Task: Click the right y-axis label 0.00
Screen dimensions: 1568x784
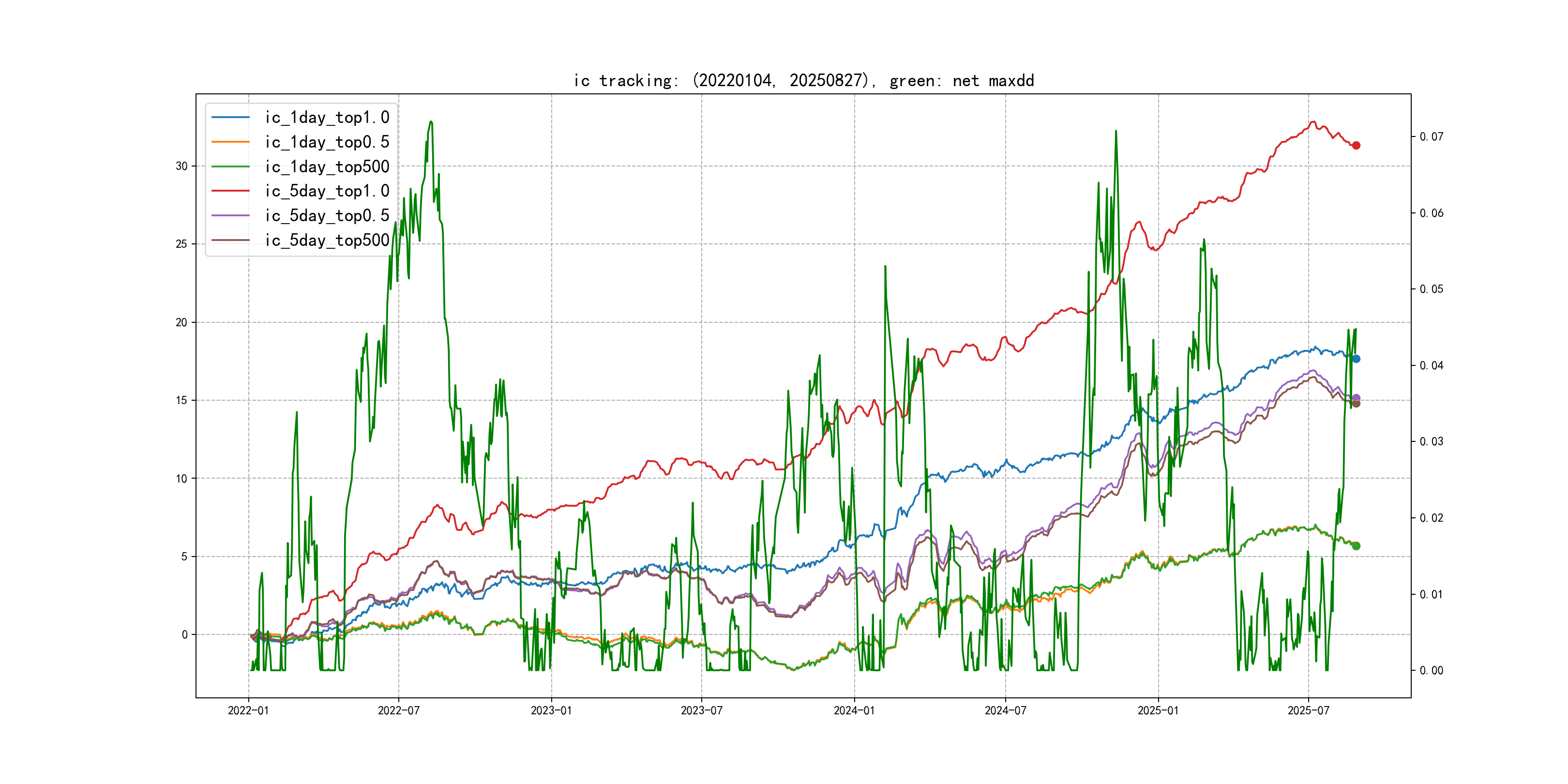Action: point(1431,670)
